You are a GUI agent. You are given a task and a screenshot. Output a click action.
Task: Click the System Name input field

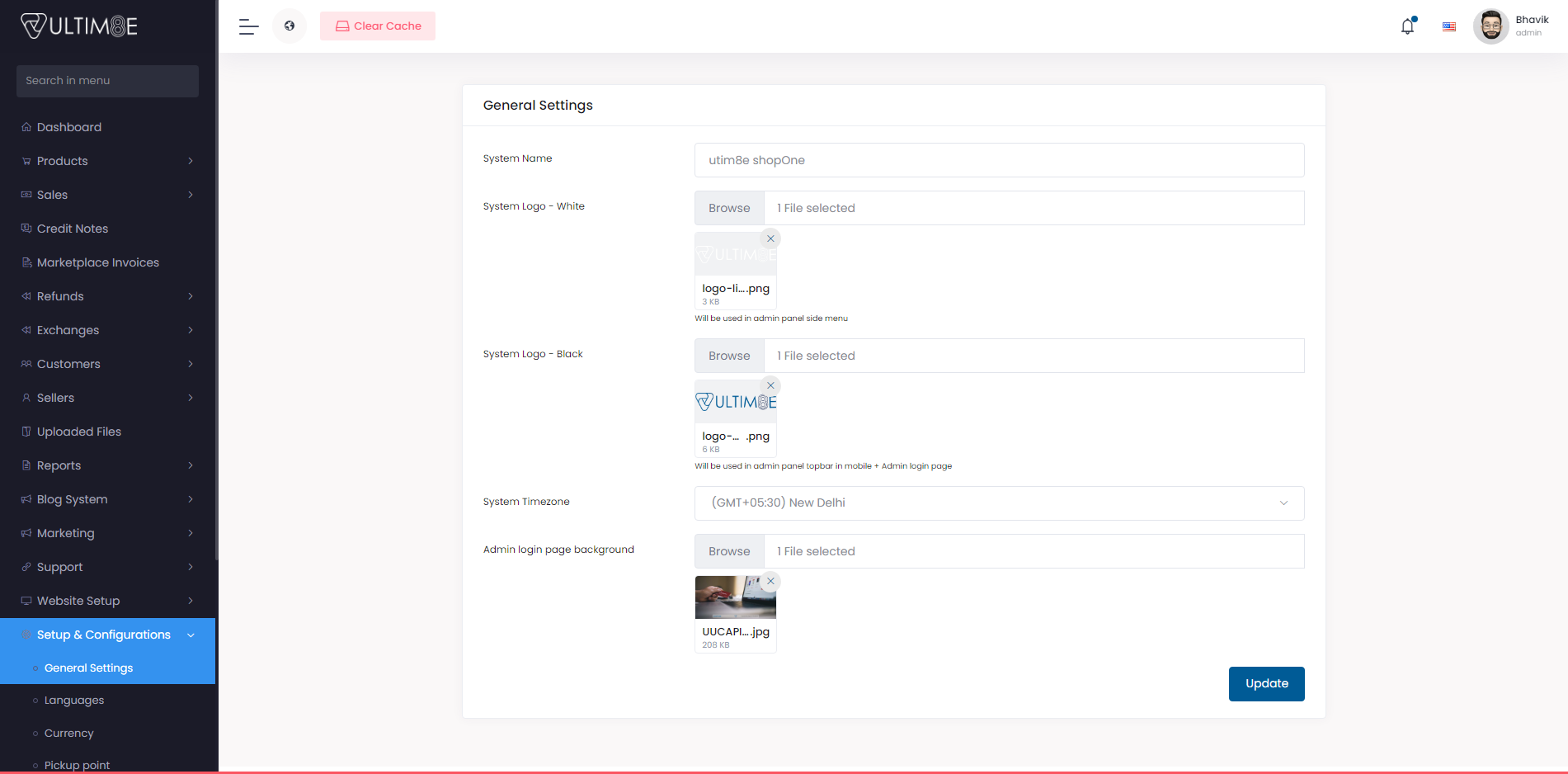[998, 160]
